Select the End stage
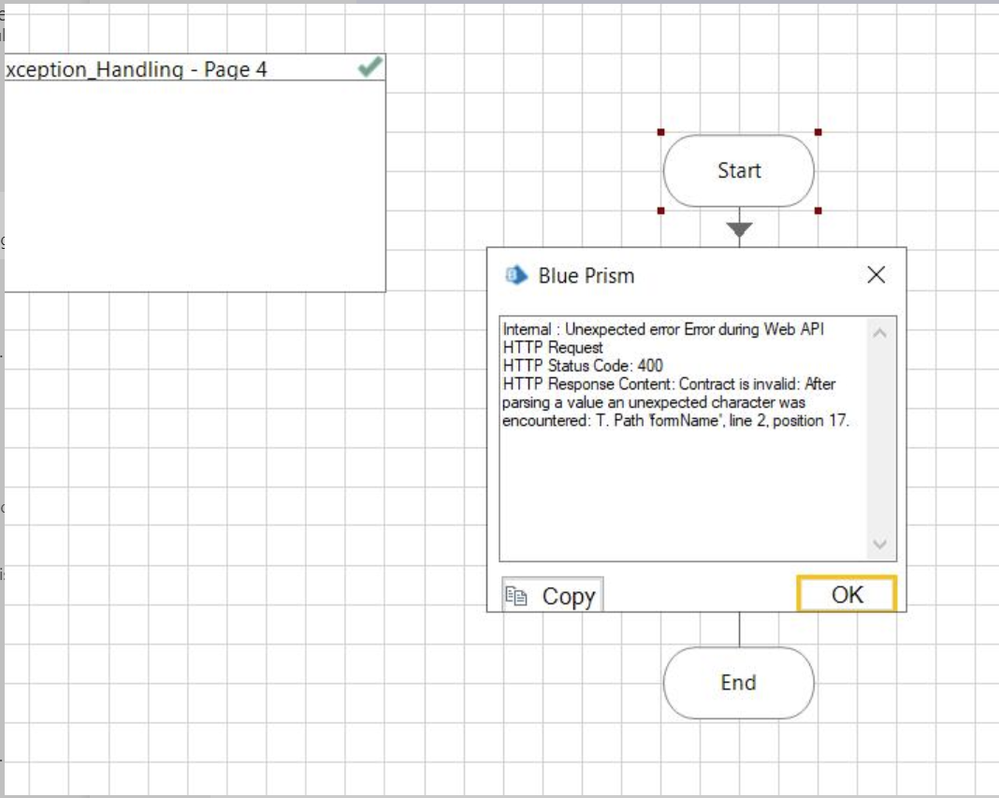The width and height of the screenshot is (999, 798). [x=739, y=683]
